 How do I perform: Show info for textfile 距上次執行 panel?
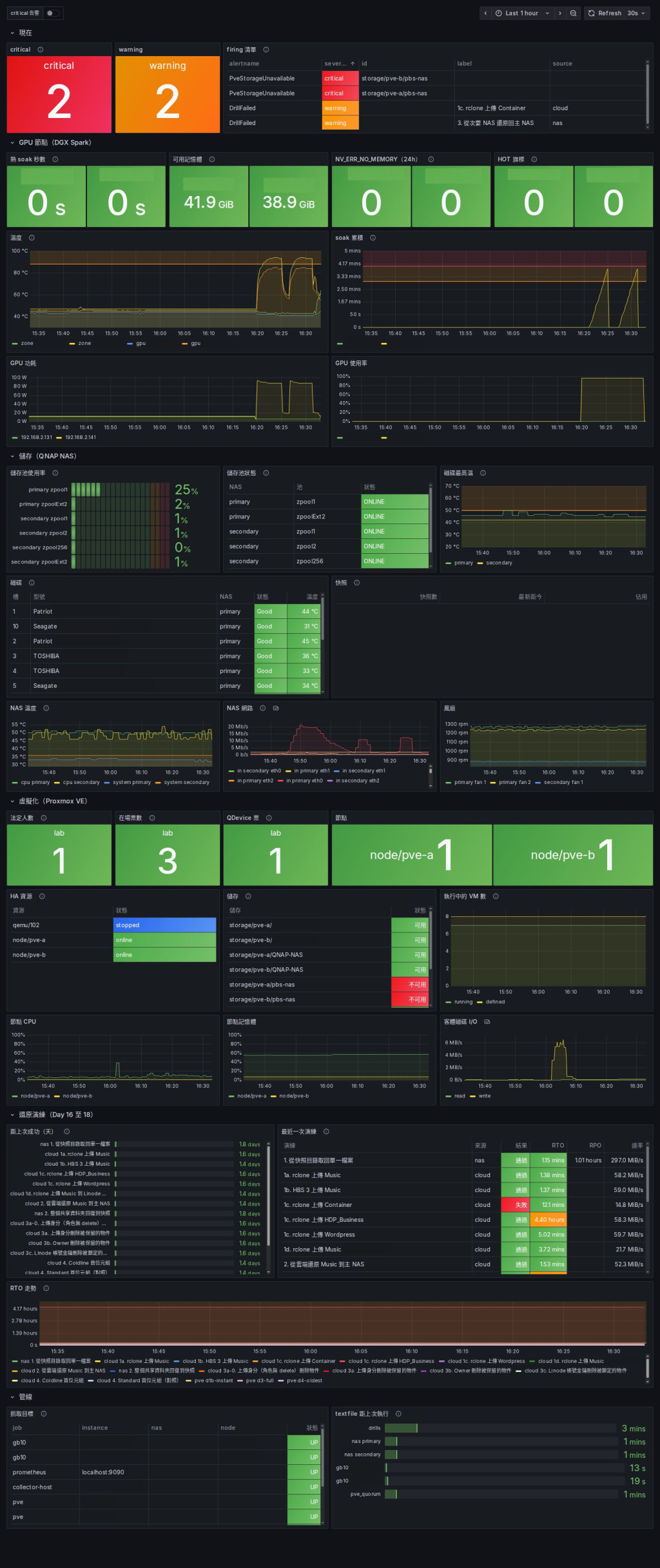point(398,1413)
